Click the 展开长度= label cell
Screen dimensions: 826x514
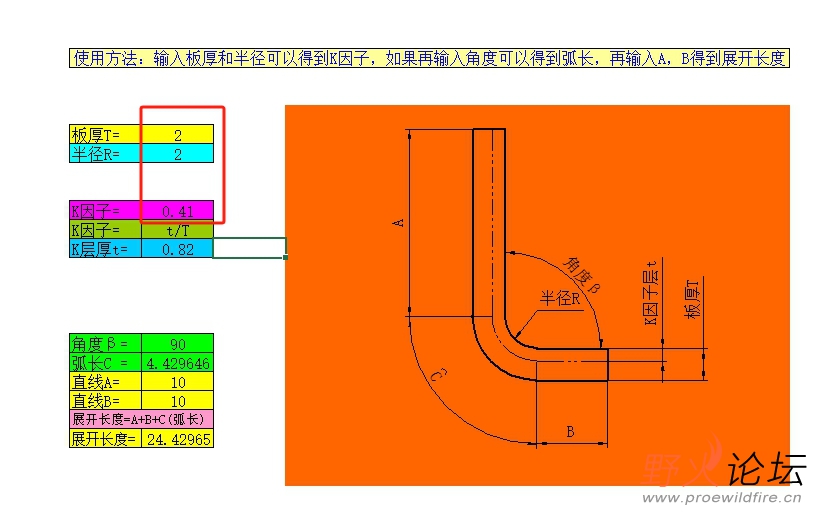tap(105, 438)
